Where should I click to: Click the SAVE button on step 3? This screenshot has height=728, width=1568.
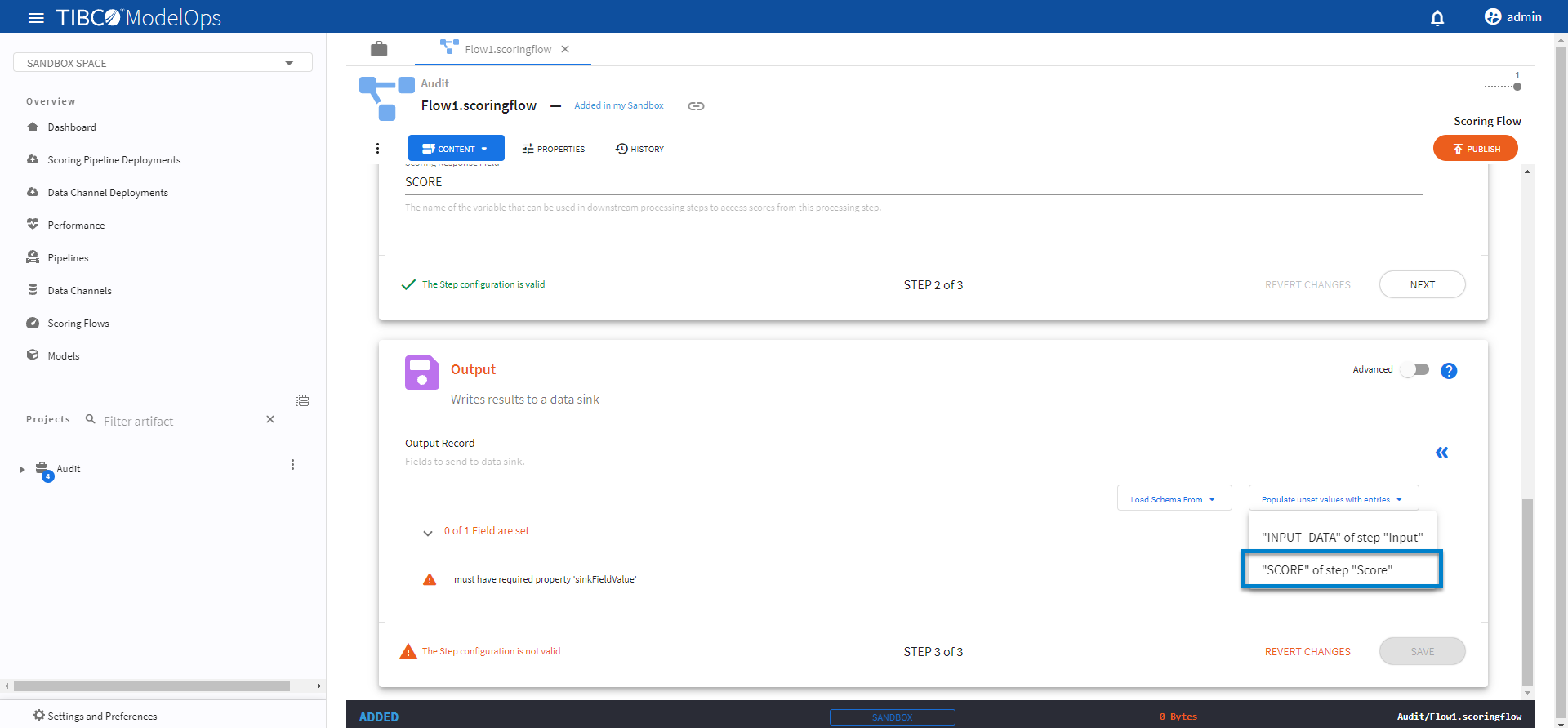pos(1422,651)
